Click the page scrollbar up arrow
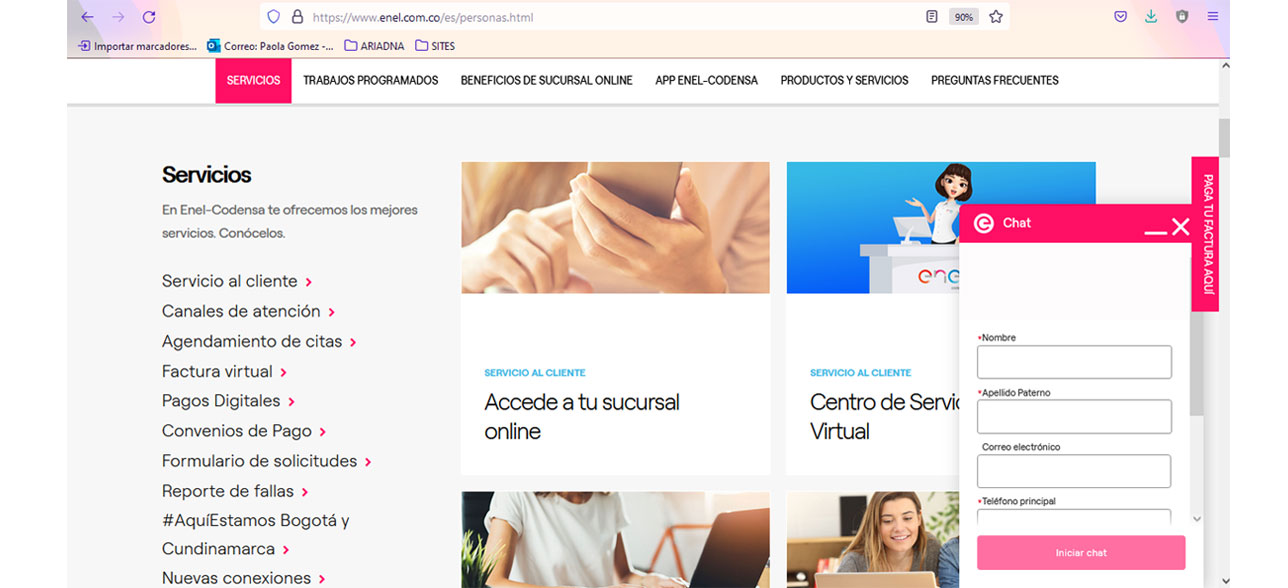This screenshot has width=1288, height=588. [1224, 66]
